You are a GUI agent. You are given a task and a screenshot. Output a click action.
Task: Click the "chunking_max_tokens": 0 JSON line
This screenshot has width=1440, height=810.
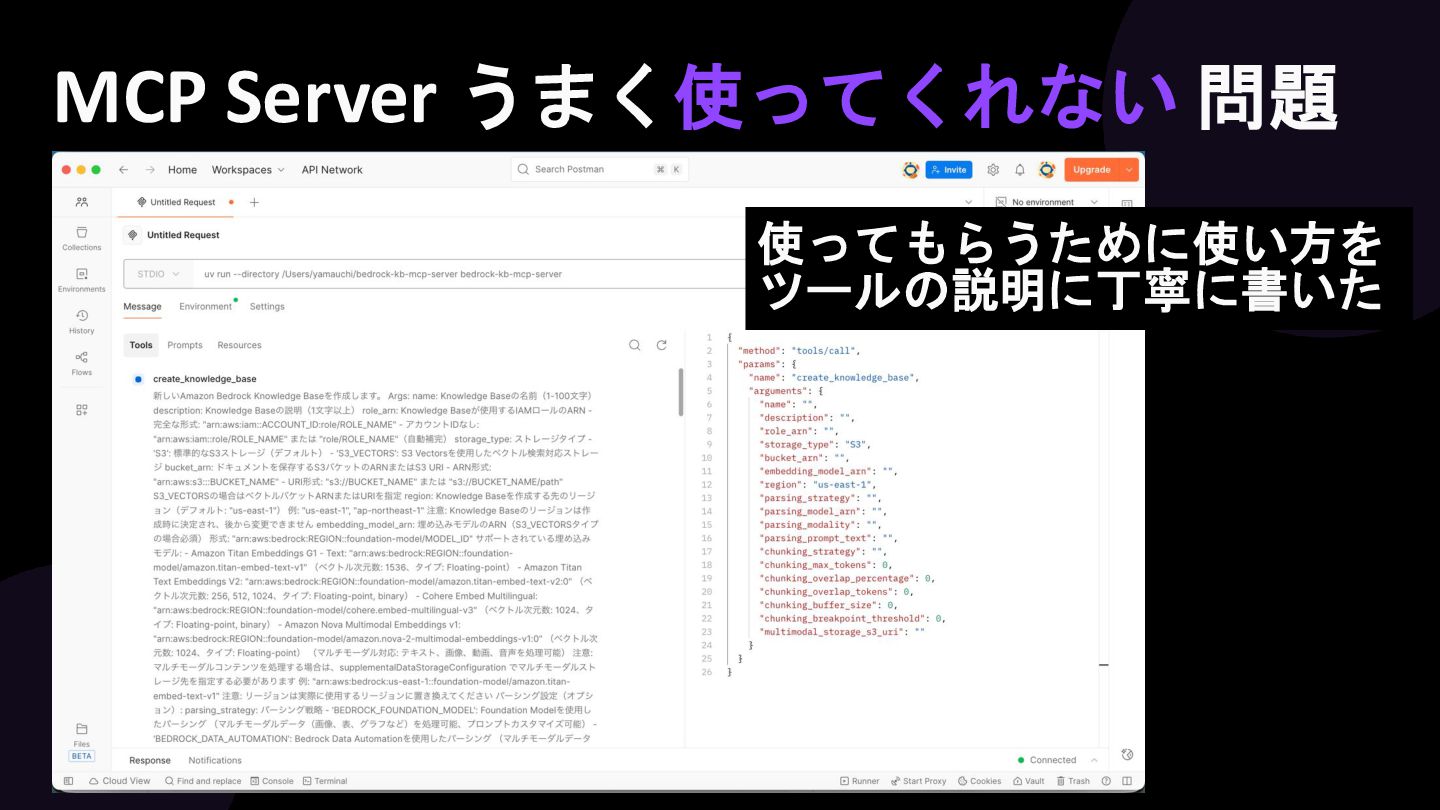click(x=828, y=565)
